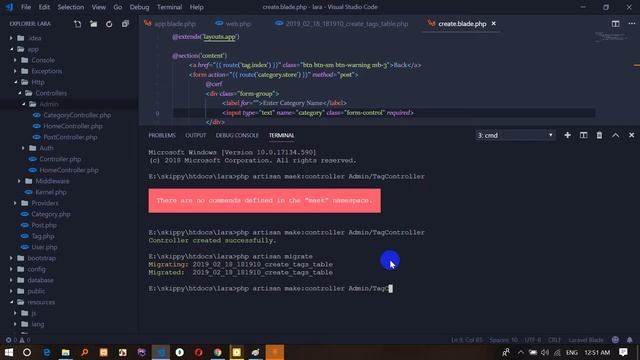The image size is (640, 360).
Task: Open the terminal selector dropdown '3: cmd'
Action: [515, 135]
